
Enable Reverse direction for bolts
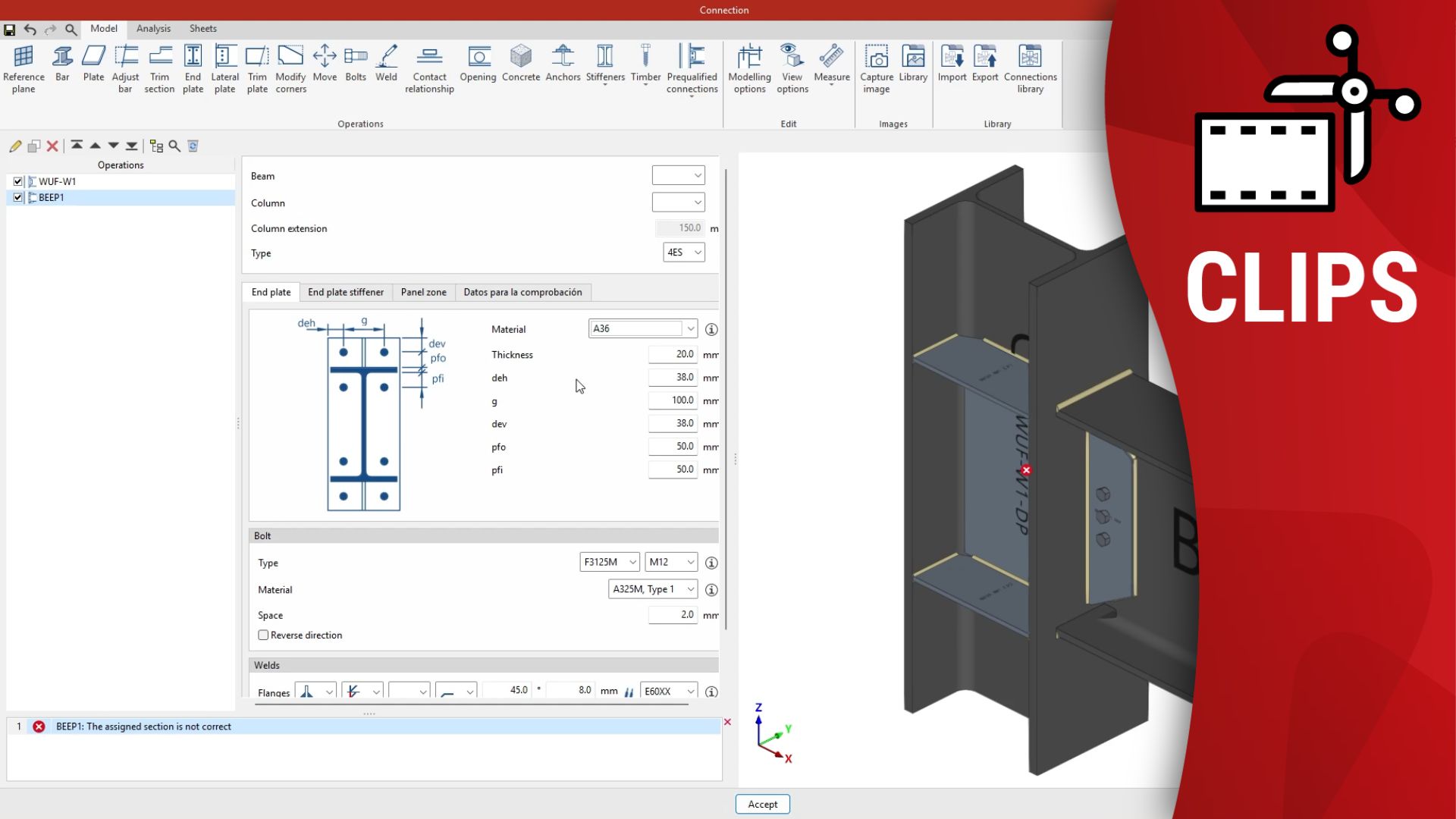point(263,635)
